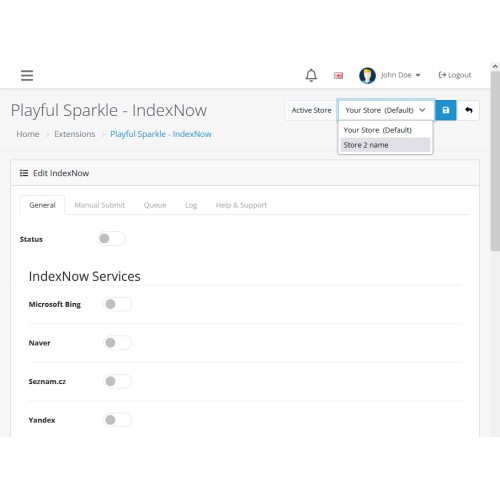500x500 pixels.
Task: Toggle the Status switch
Action: (111, 239)
